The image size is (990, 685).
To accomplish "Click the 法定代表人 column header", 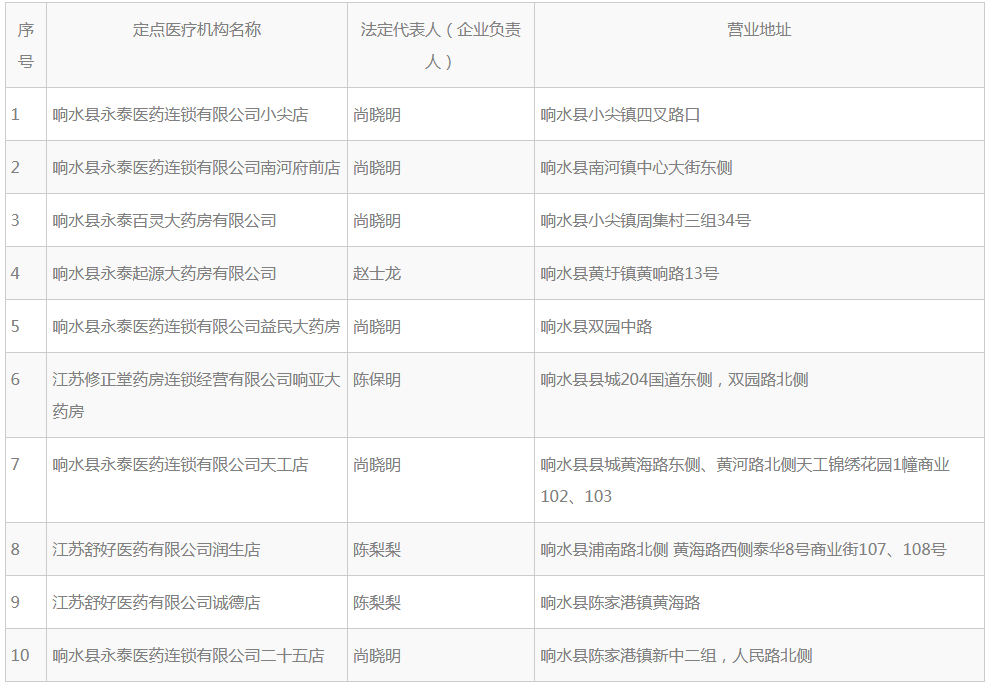I will (x=440, y=46).
